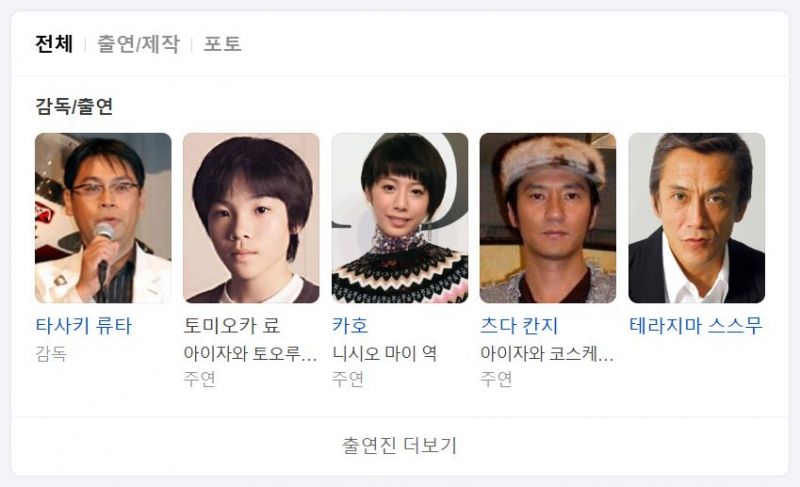Select the photo of 츠다 칸지
The width and height of the screenshot is (800, 487).
(x=547, y=218)
